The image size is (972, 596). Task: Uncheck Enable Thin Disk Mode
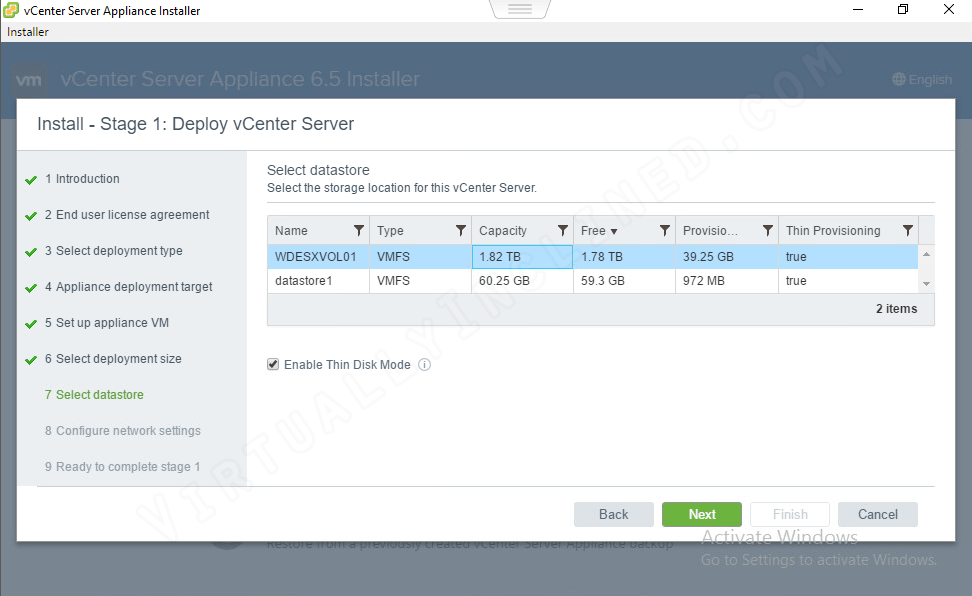click(x=273, y=363)
